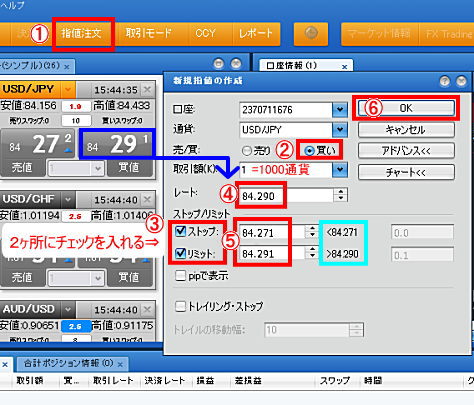This screenshot has width=474, height=405.
Task: Close the (シンプル)(26) rates tab
Action: pyautogui.click(x=67, y=67)
